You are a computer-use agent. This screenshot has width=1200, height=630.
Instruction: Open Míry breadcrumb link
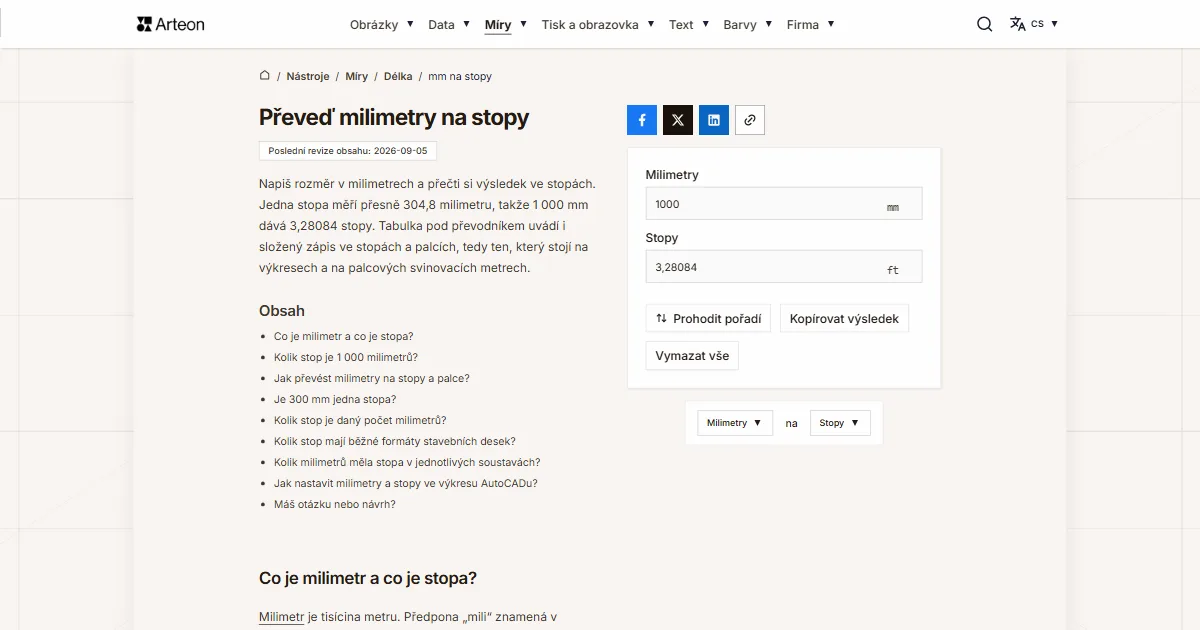point(357,76)
